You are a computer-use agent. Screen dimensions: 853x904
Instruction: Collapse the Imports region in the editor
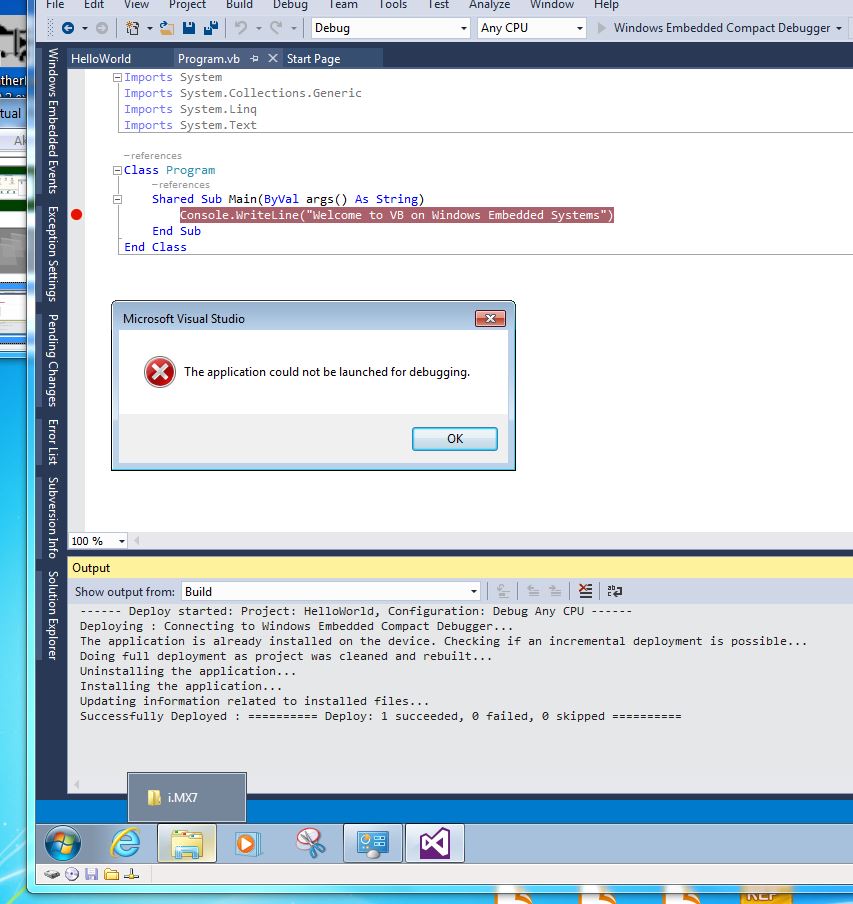(118, 77)
